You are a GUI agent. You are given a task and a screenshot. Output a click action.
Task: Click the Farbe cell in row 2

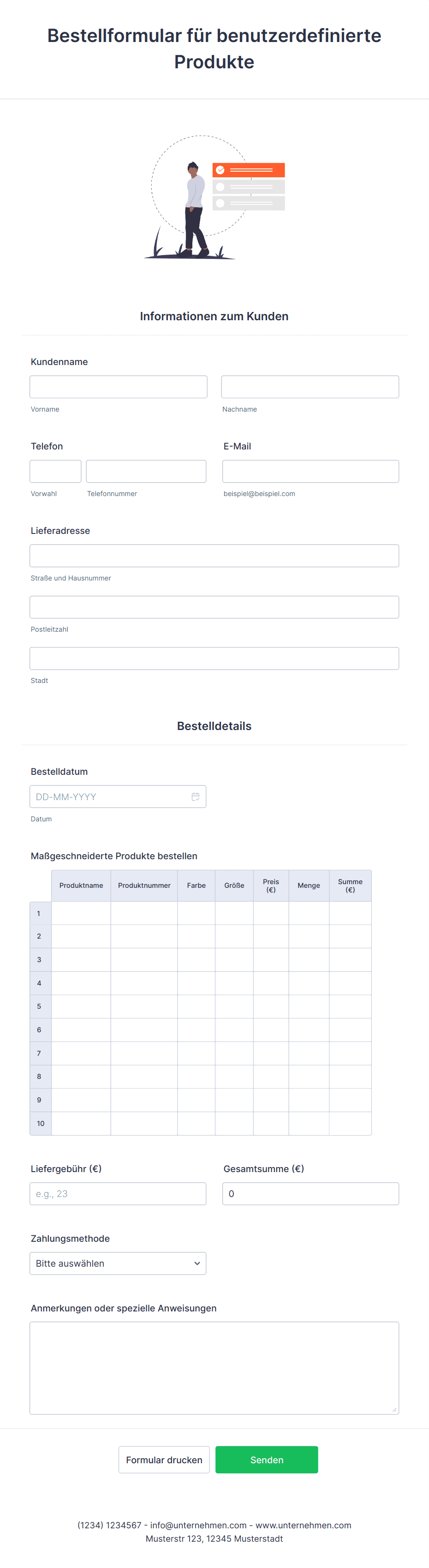point(196,935)
